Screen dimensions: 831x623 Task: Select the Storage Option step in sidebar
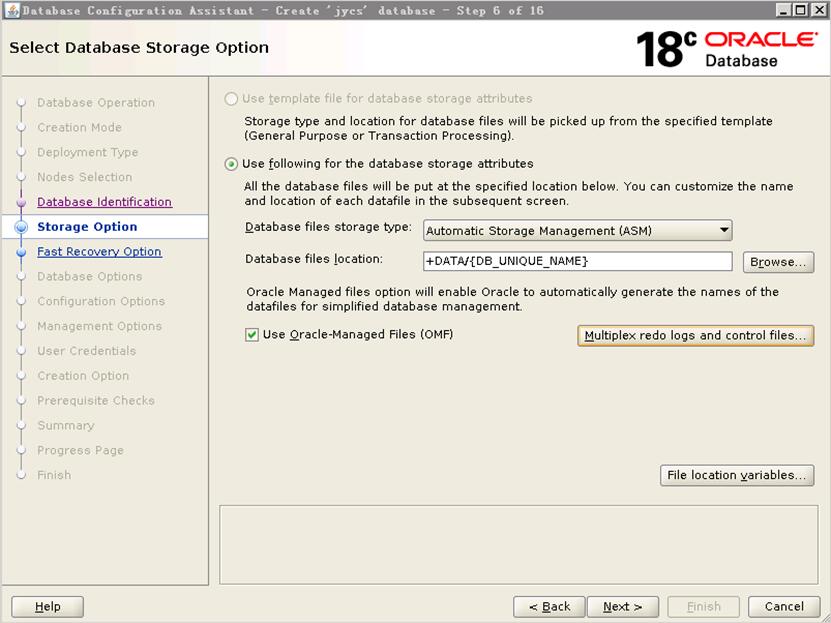click(x=87, y=227)
